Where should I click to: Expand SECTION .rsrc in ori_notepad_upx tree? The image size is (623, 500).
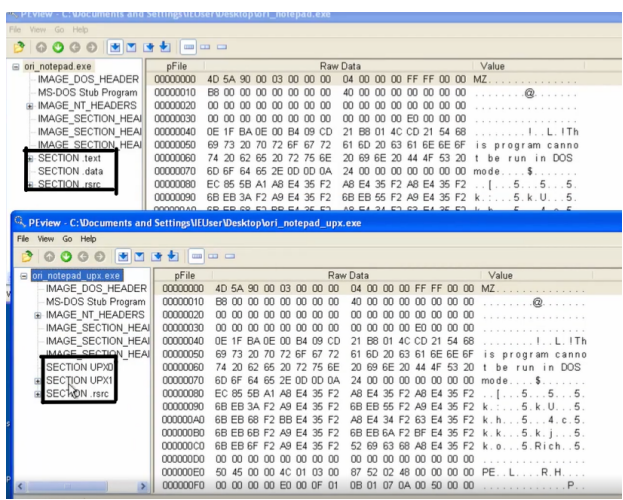[x=37, y=394]
